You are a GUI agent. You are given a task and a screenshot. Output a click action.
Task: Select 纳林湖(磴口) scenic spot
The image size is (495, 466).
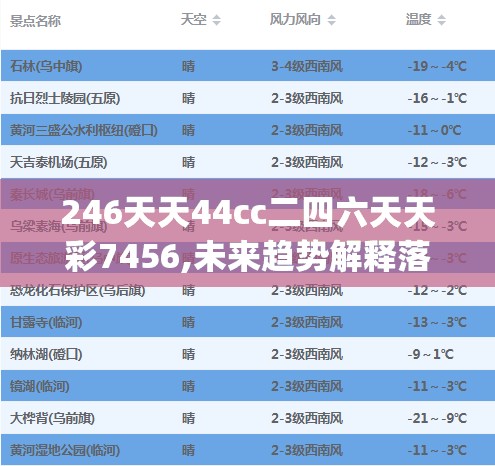[46, 354]
